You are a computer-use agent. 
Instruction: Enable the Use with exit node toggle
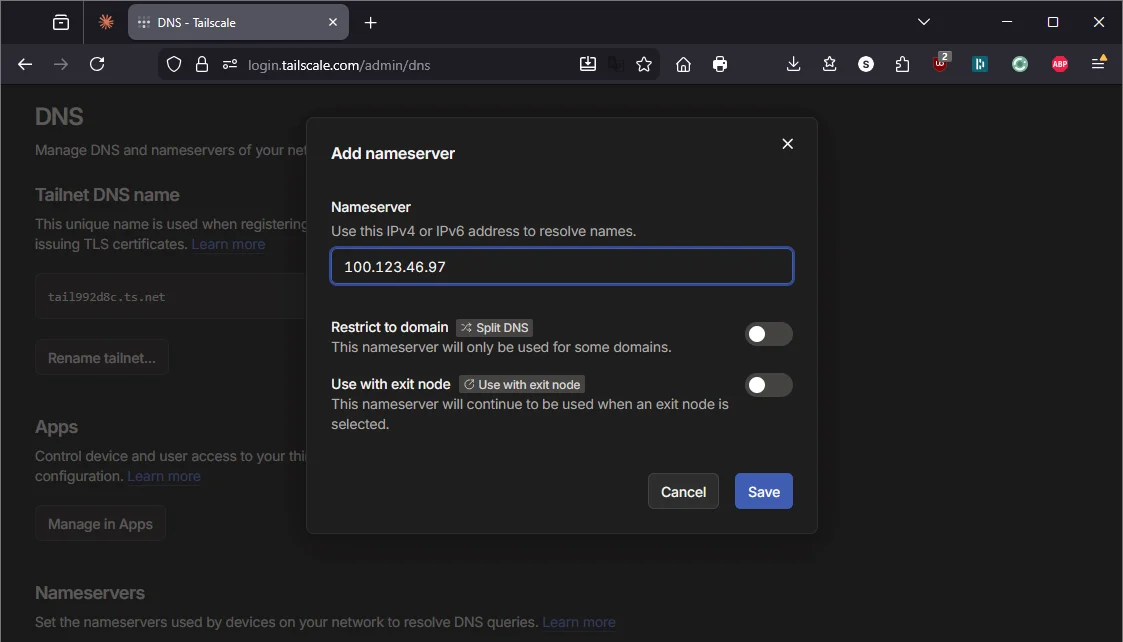coord(769,385)
